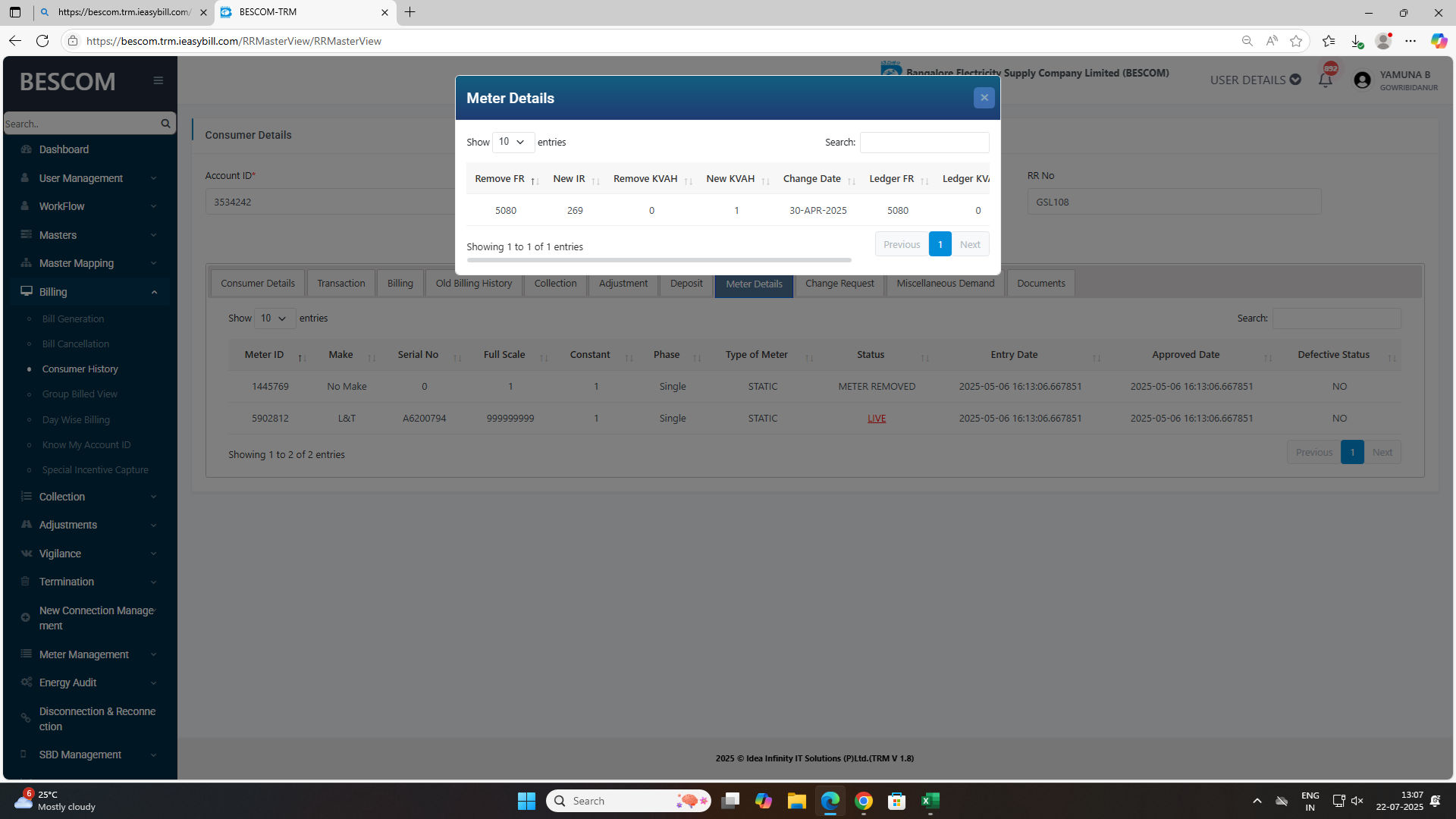
Task: Expand the Master Mapping menu
Action: [89, 263]
